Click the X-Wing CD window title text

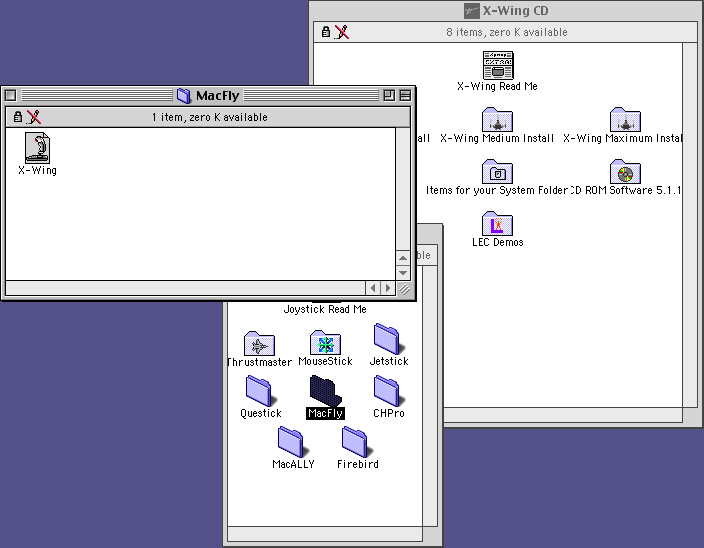515,11
